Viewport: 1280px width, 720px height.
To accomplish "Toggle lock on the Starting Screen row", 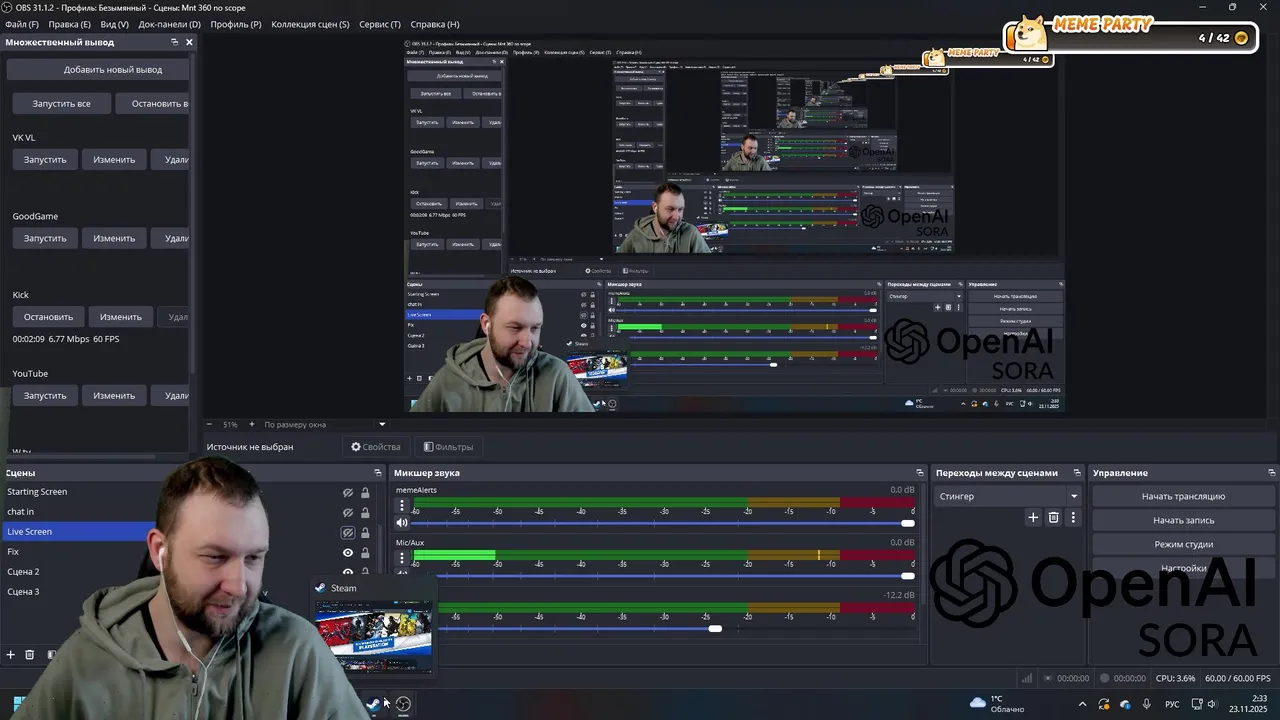I will click(x=365, y=493).
